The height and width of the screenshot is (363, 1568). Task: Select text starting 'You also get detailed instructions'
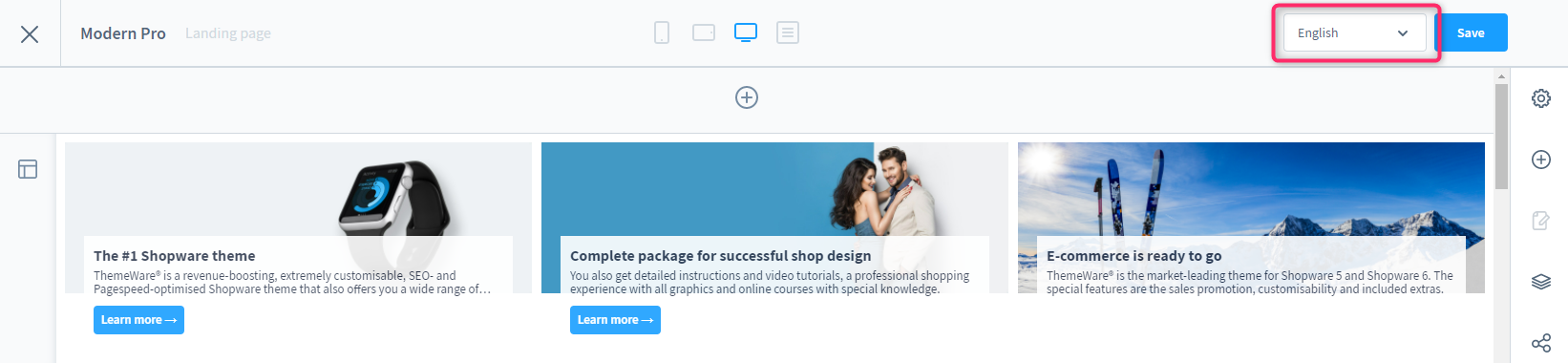(770, 282)
